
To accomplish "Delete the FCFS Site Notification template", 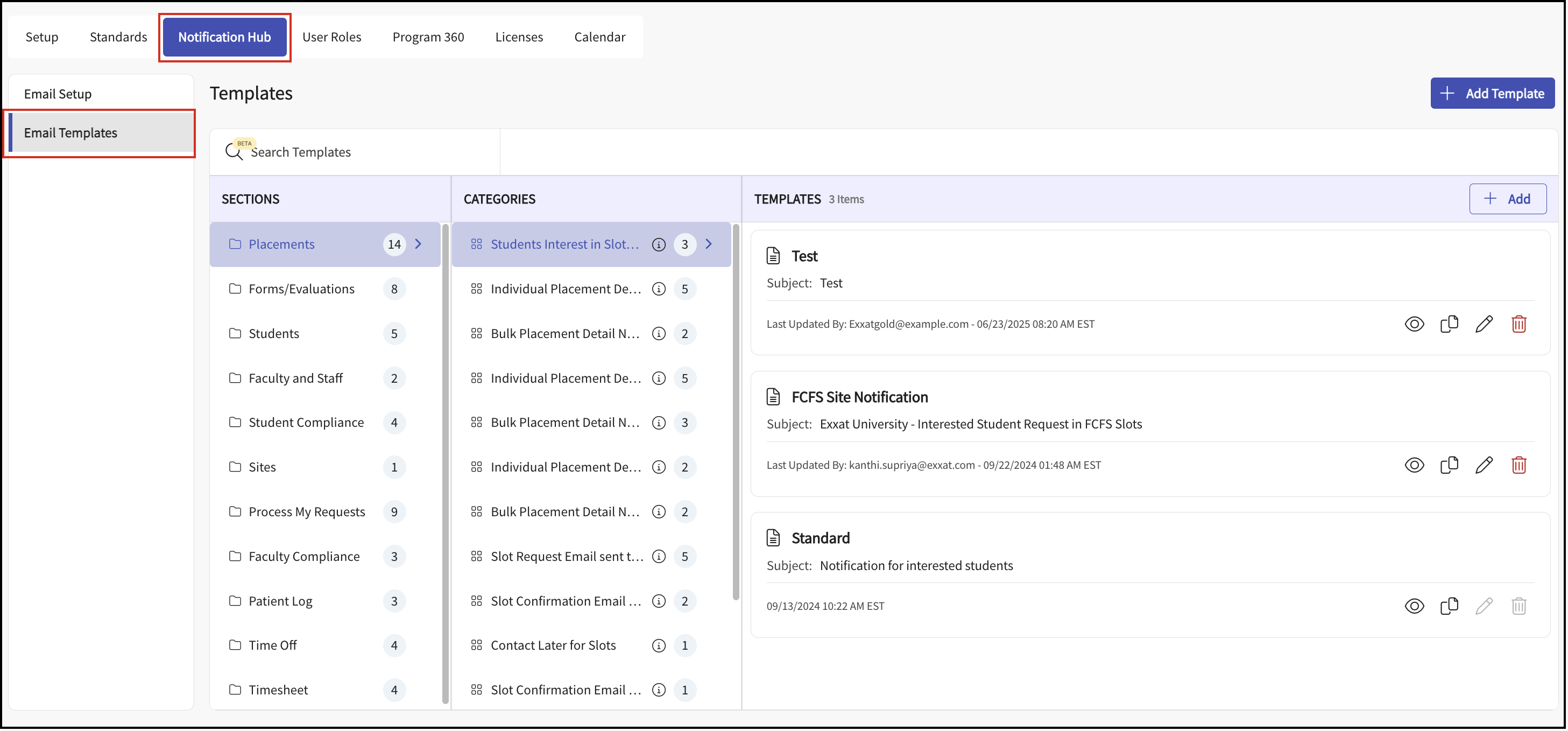I will (x=1518, y=466).
